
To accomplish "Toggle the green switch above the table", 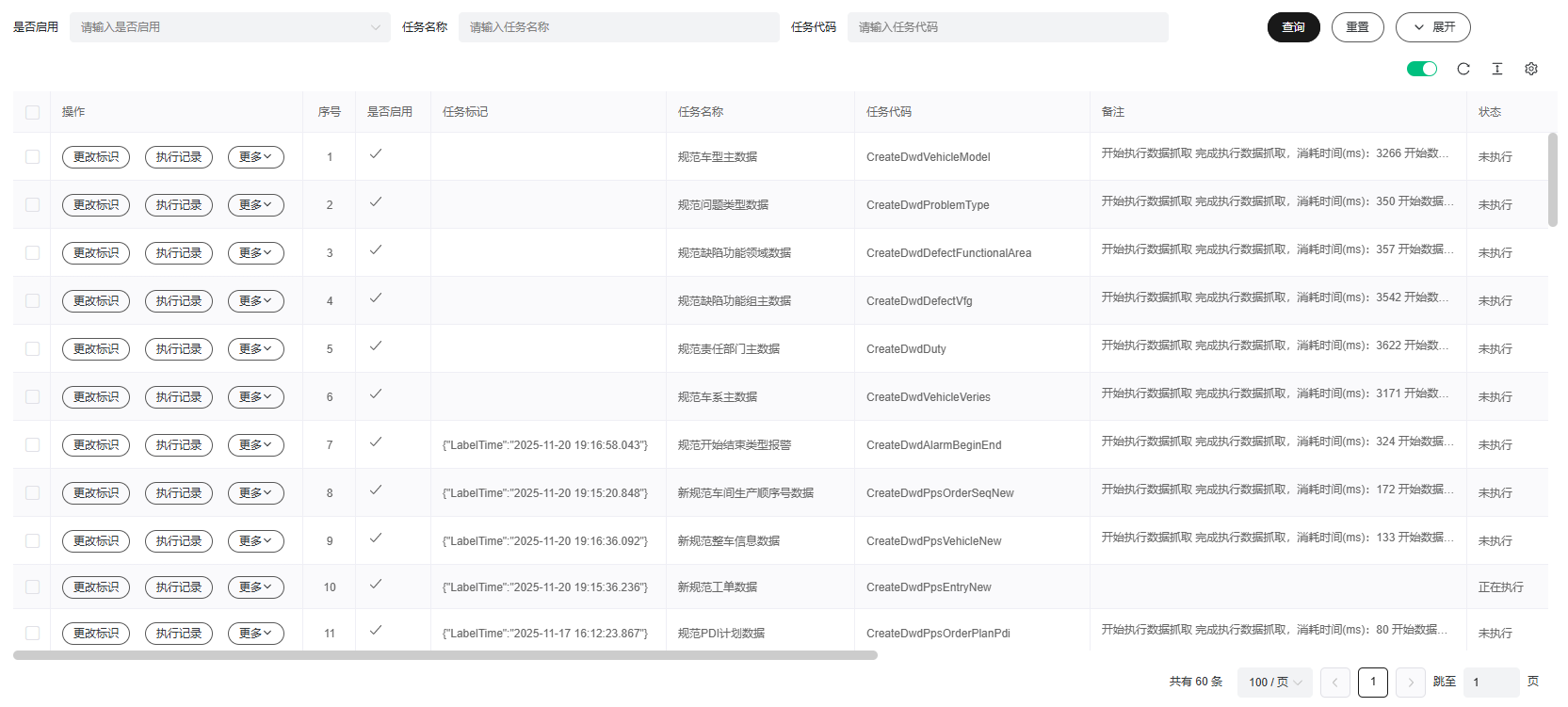I will click(1421, 69).
